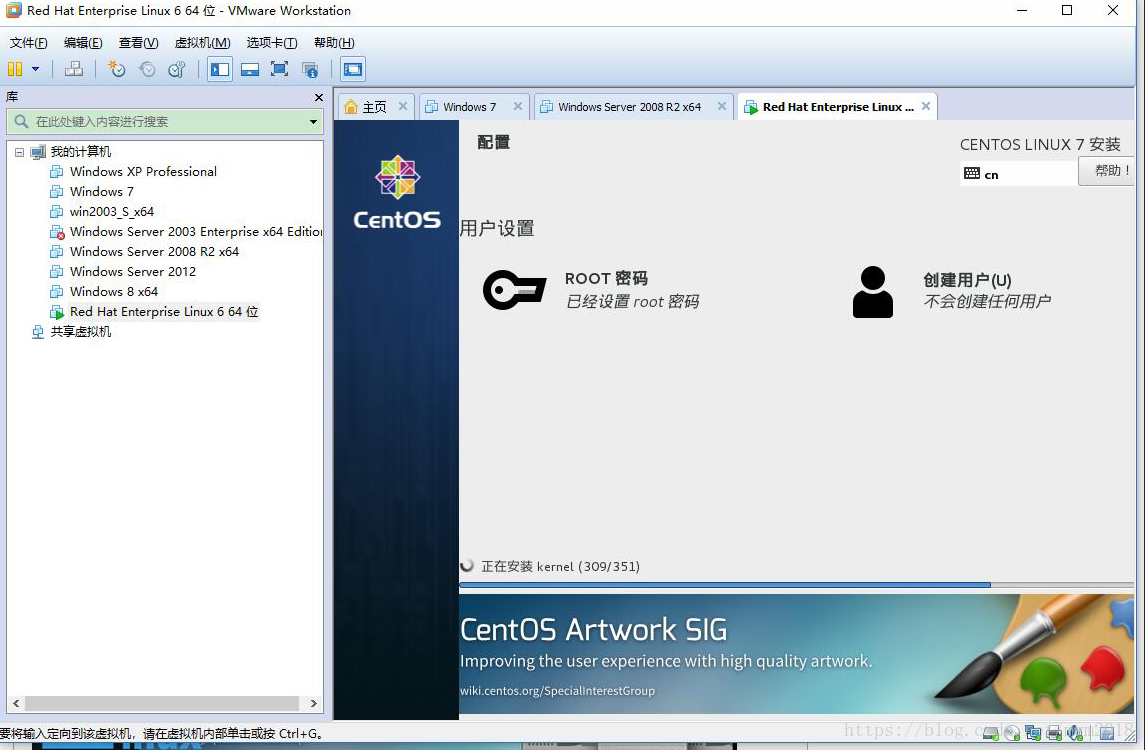This screenshot has height=750, width=1145.
Task: Close the 主页 tab
Action: tap(402, 107)
